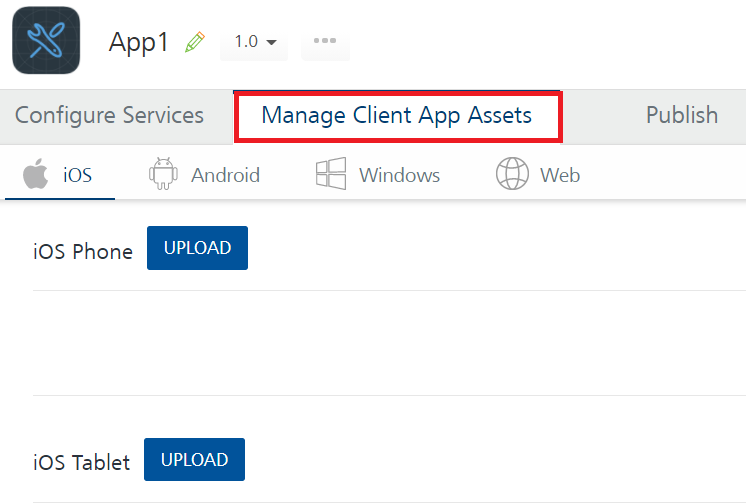The image size is (746, 504).
Task: Open the three-dots more options menu
Action: [325, 41]
